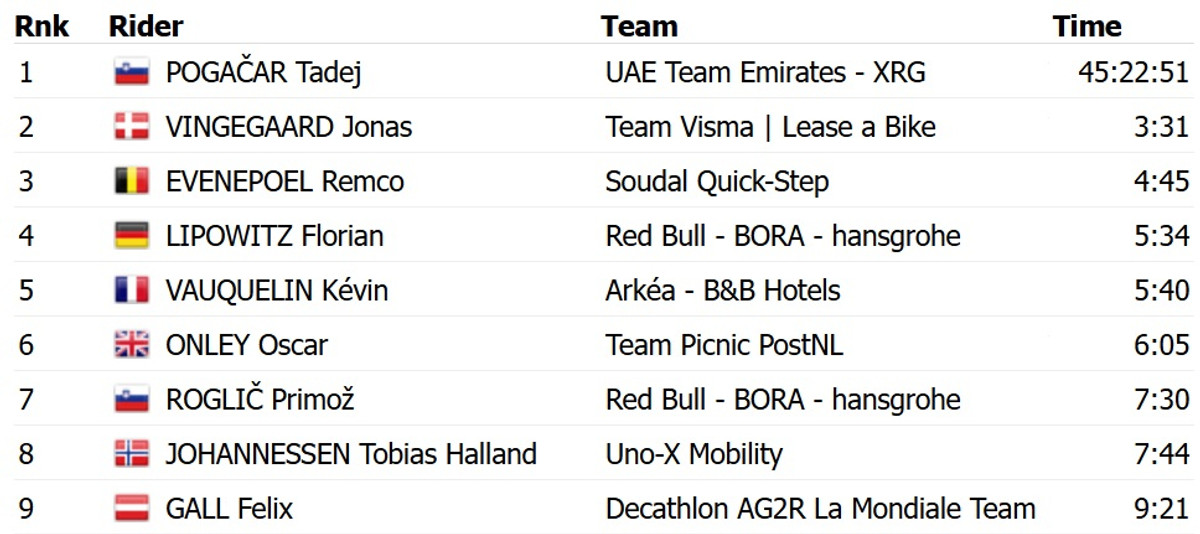The image size is (1200, 534).
Task: Open Uno-X Mobility team page
Action: point(693,454)
